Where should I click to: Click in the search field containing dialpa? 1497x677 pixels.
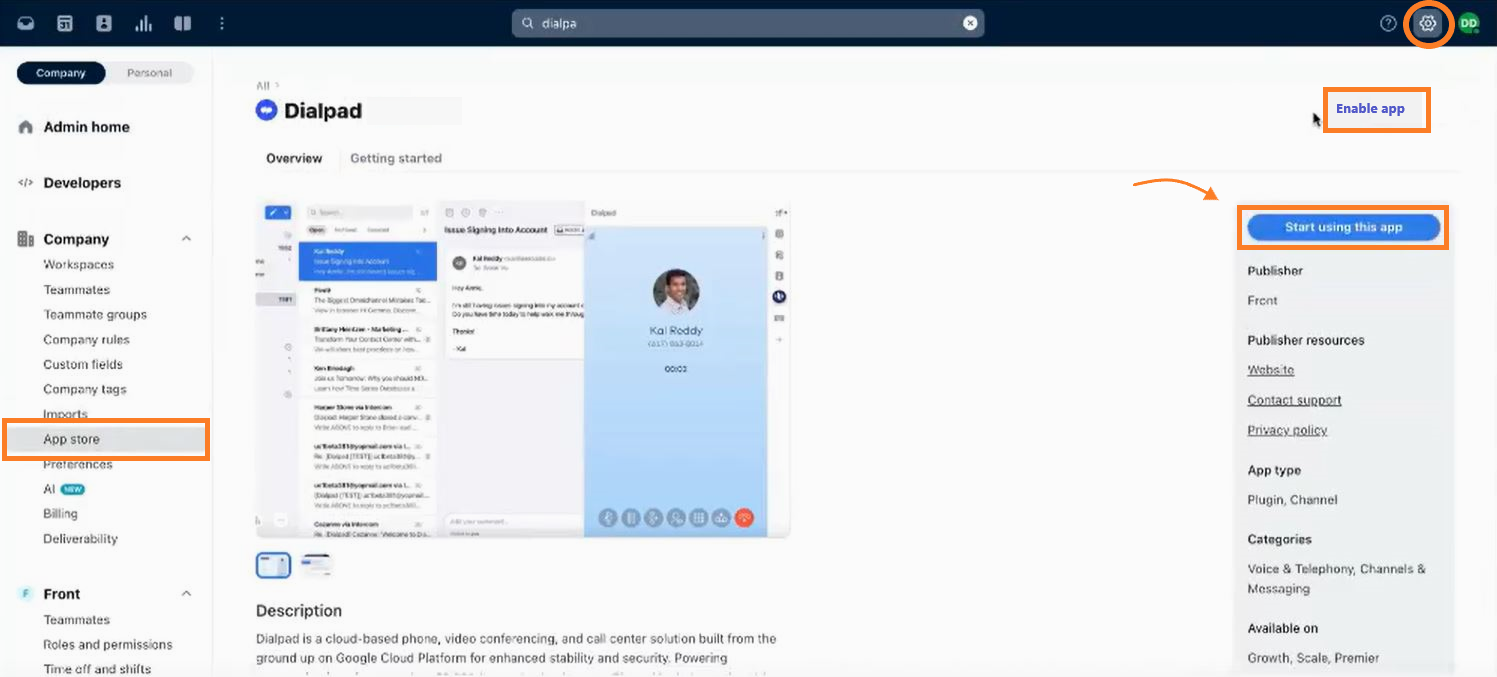click(748, 23)
